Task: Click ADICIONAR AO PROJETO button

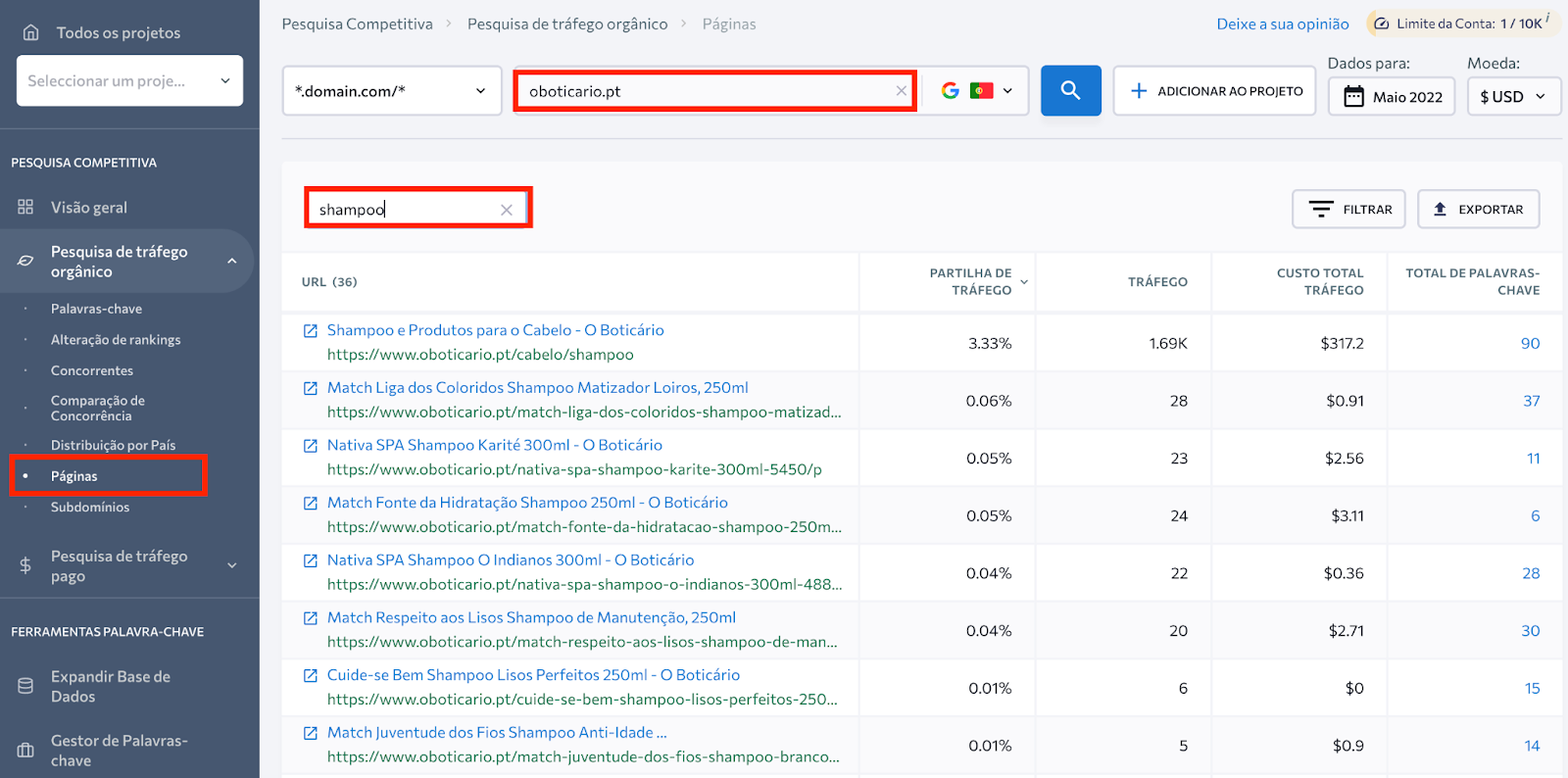Action: click(x=1215, y=91)
